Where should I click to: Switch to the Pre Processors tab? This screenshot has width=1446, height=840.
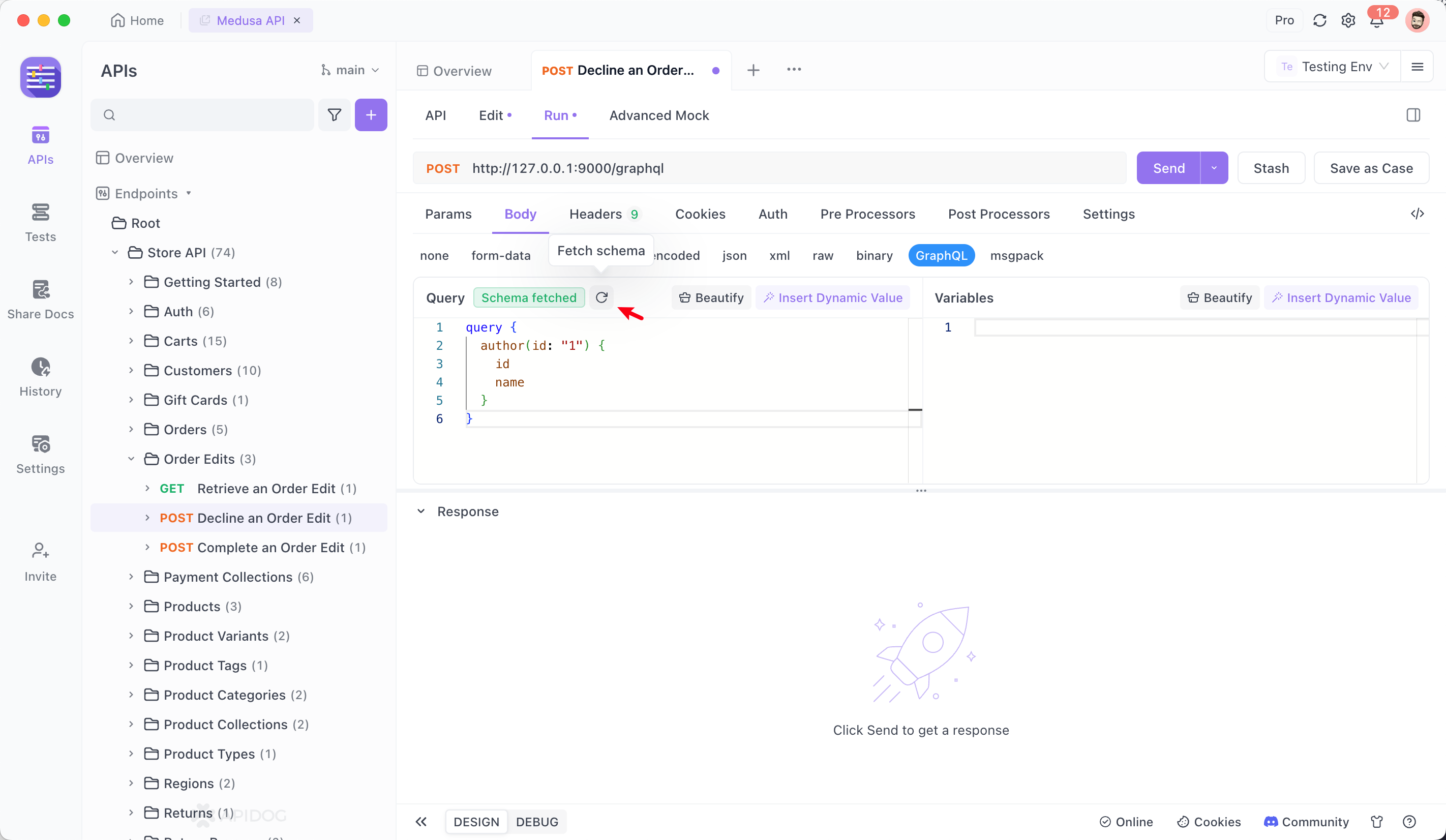[x=867, y=214]
